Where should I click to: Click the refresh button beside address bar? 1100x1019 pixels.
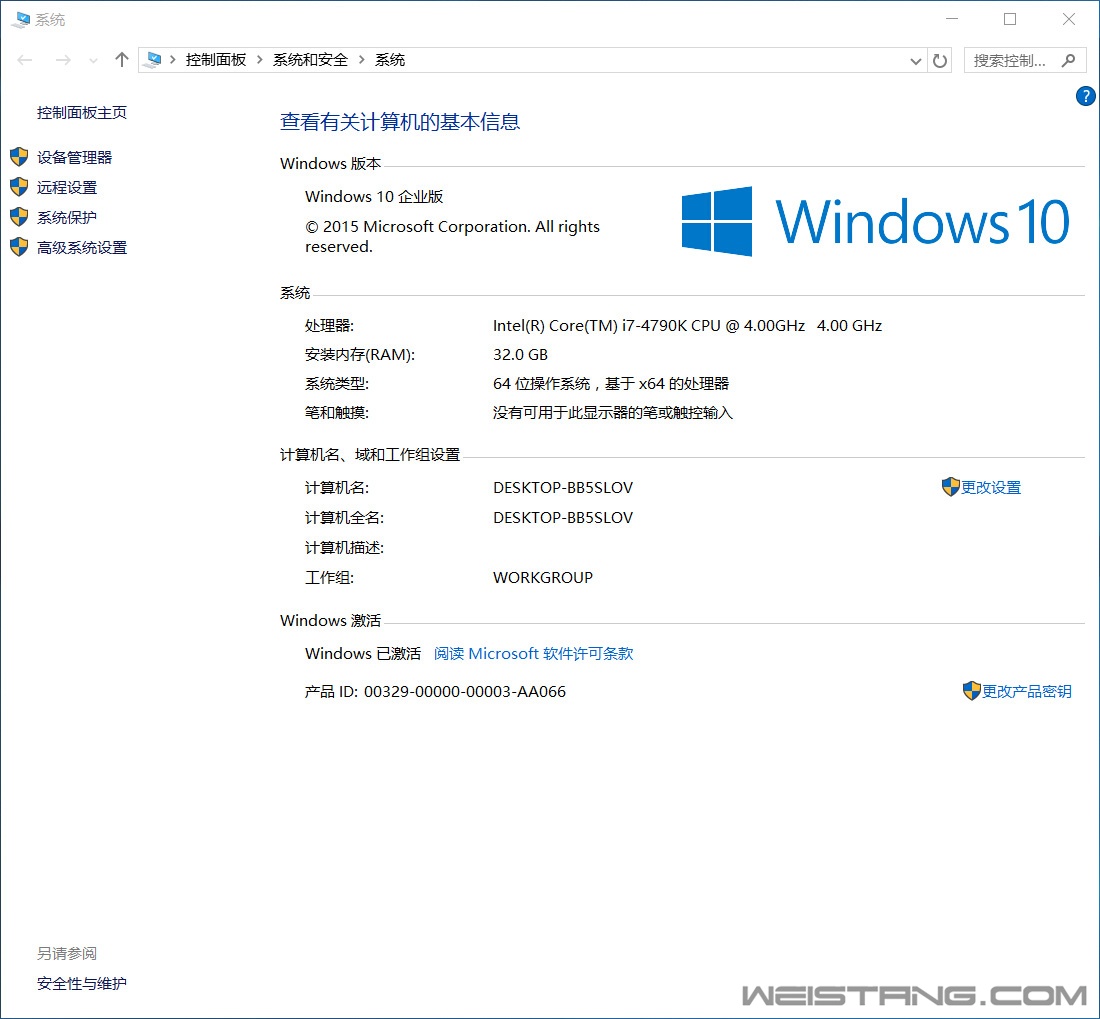click(x=940, y=61)
